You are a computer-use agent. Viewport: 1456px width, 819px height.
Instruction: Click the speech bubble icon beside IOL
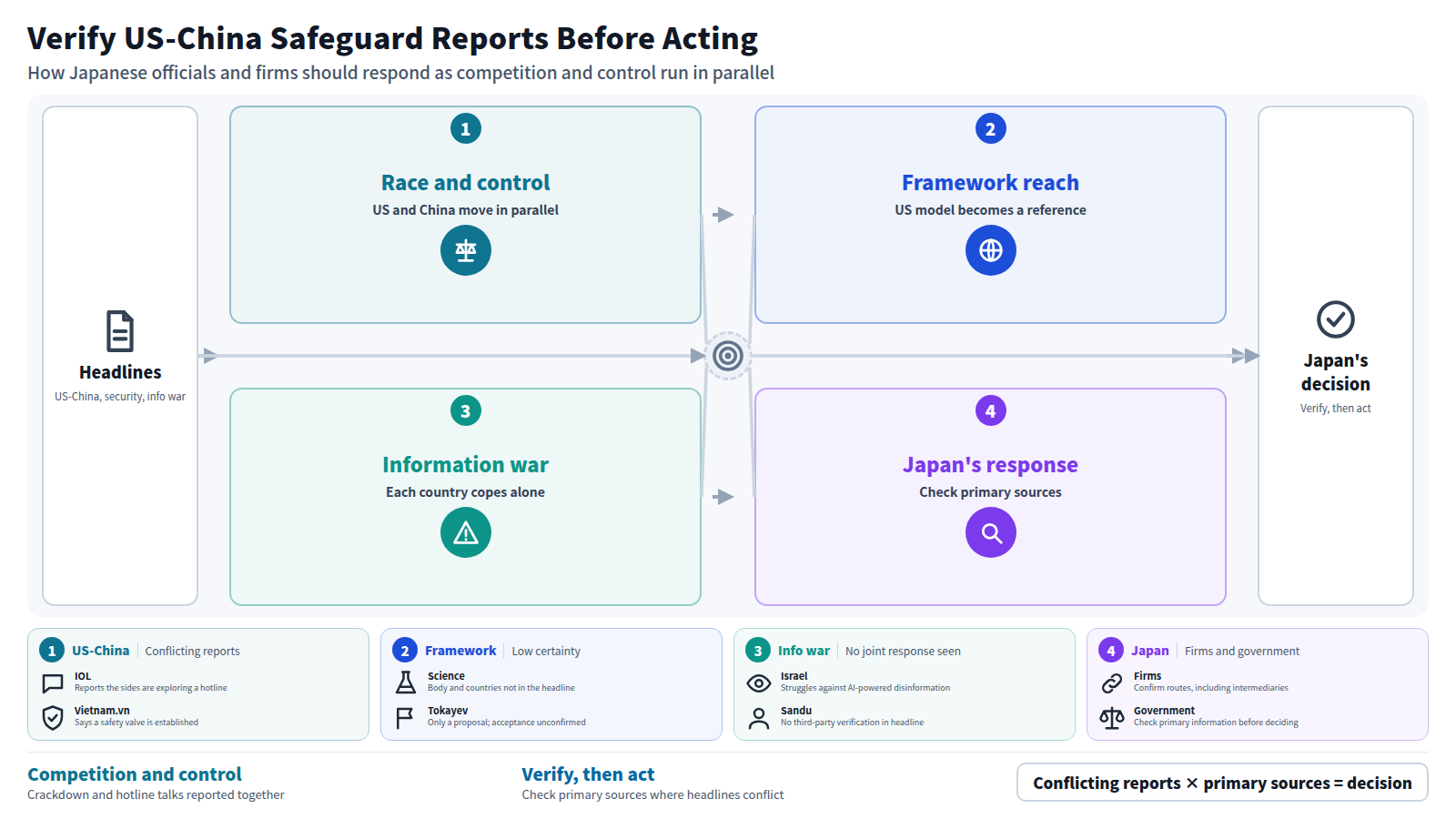coord(53,683)
